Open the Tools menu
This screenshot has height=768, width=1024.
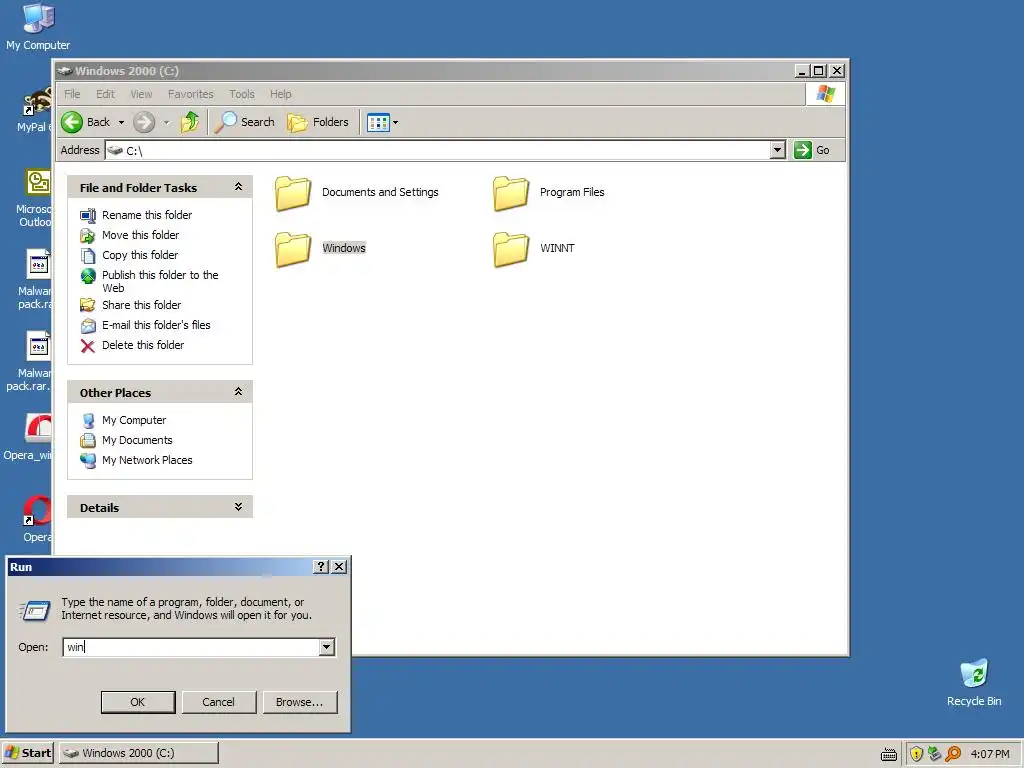[x=242, y=94]
